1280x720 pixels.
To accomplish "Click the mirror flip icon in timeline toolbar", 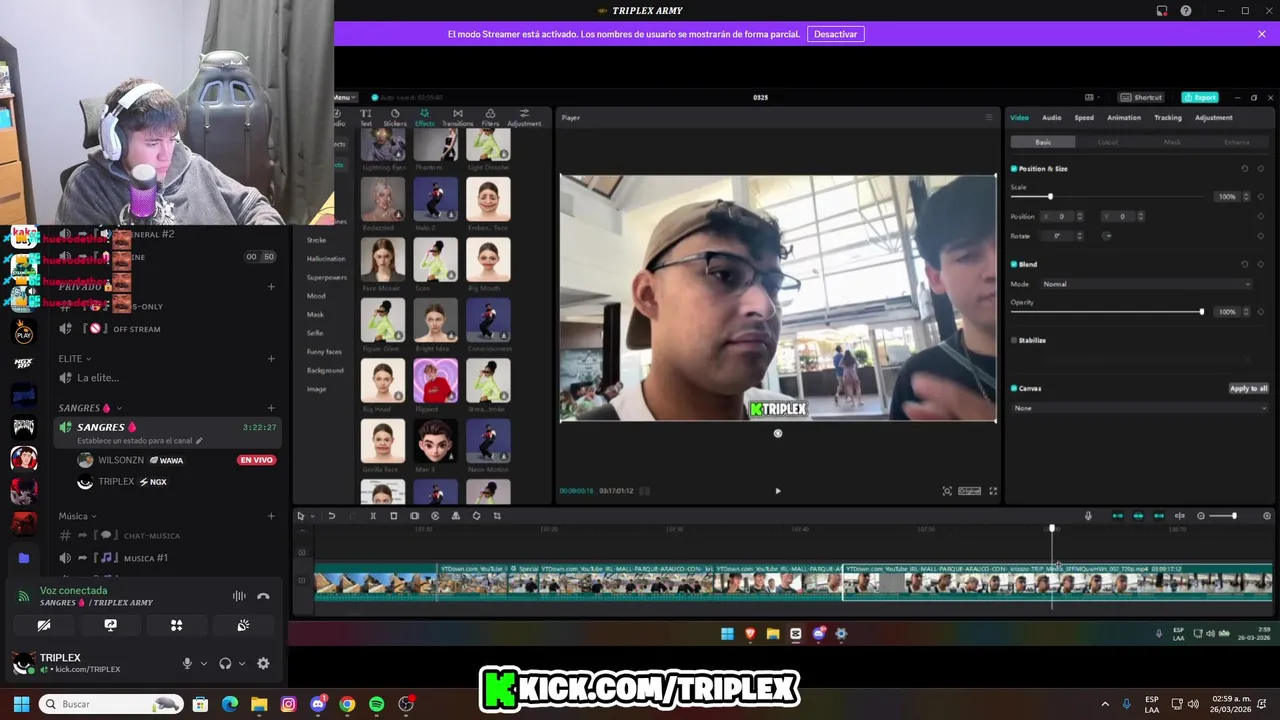I will (x=456, y=516).
